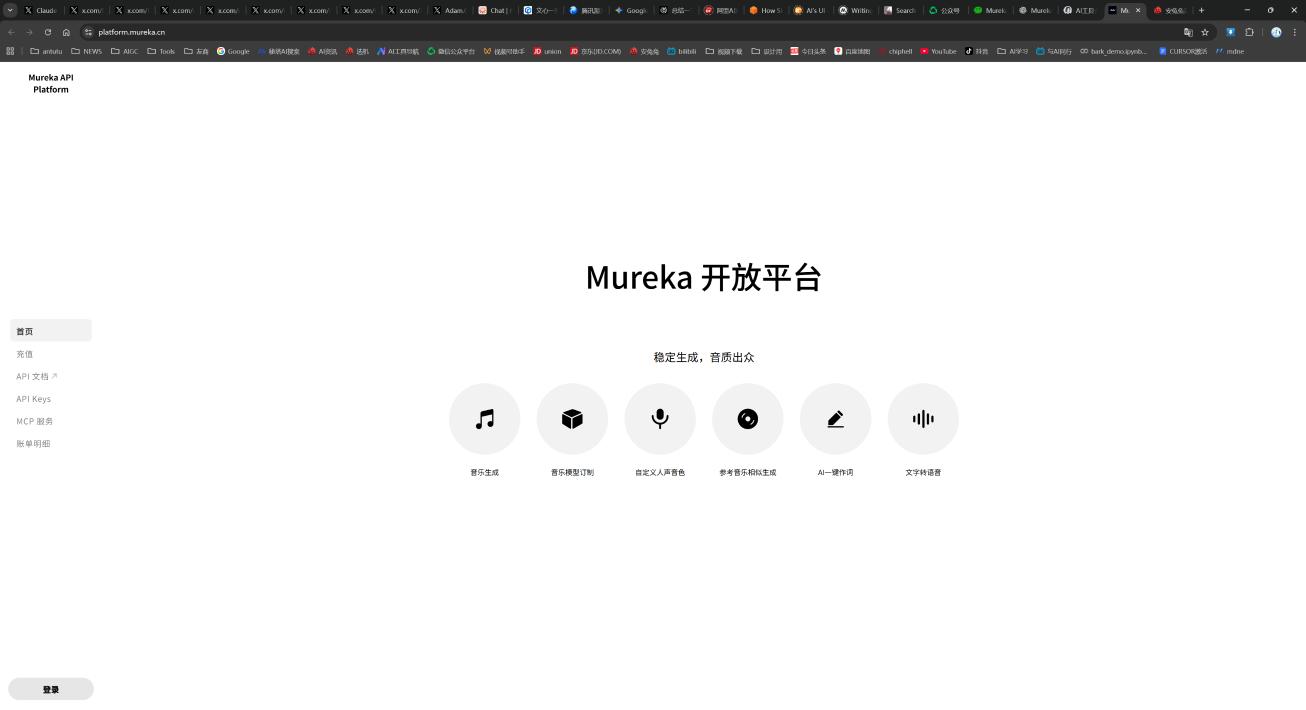Open the 京东(JD.COM) bookmark
Screen dimensions: 1306x710
pyautogui.click(x=595, y=51)
